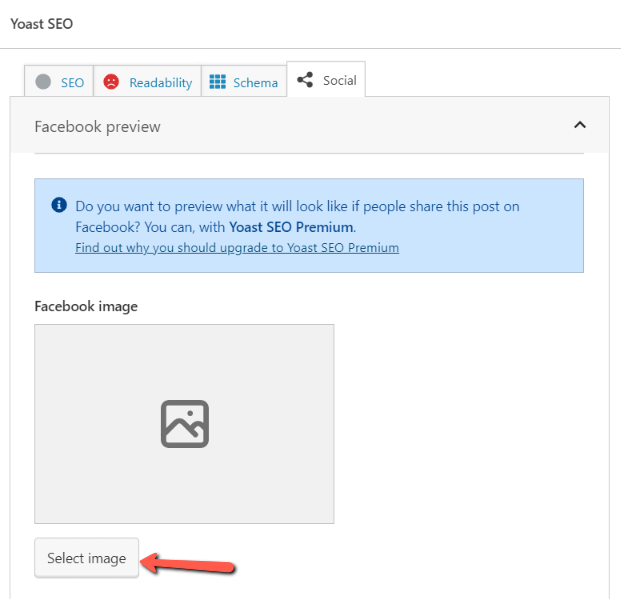Click the bold Yoast SEO Premium text
The height and width of the screenshot is (599, 621).
tap(291, 227)
